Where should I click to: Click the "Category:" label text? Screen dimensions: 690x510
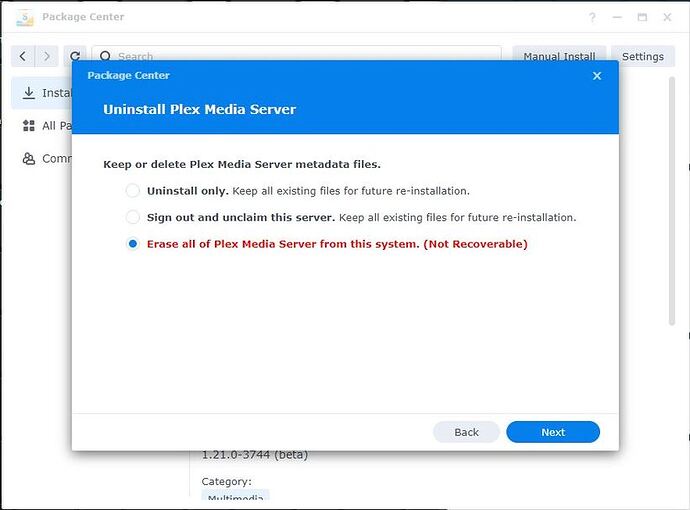tap(227, 481)
